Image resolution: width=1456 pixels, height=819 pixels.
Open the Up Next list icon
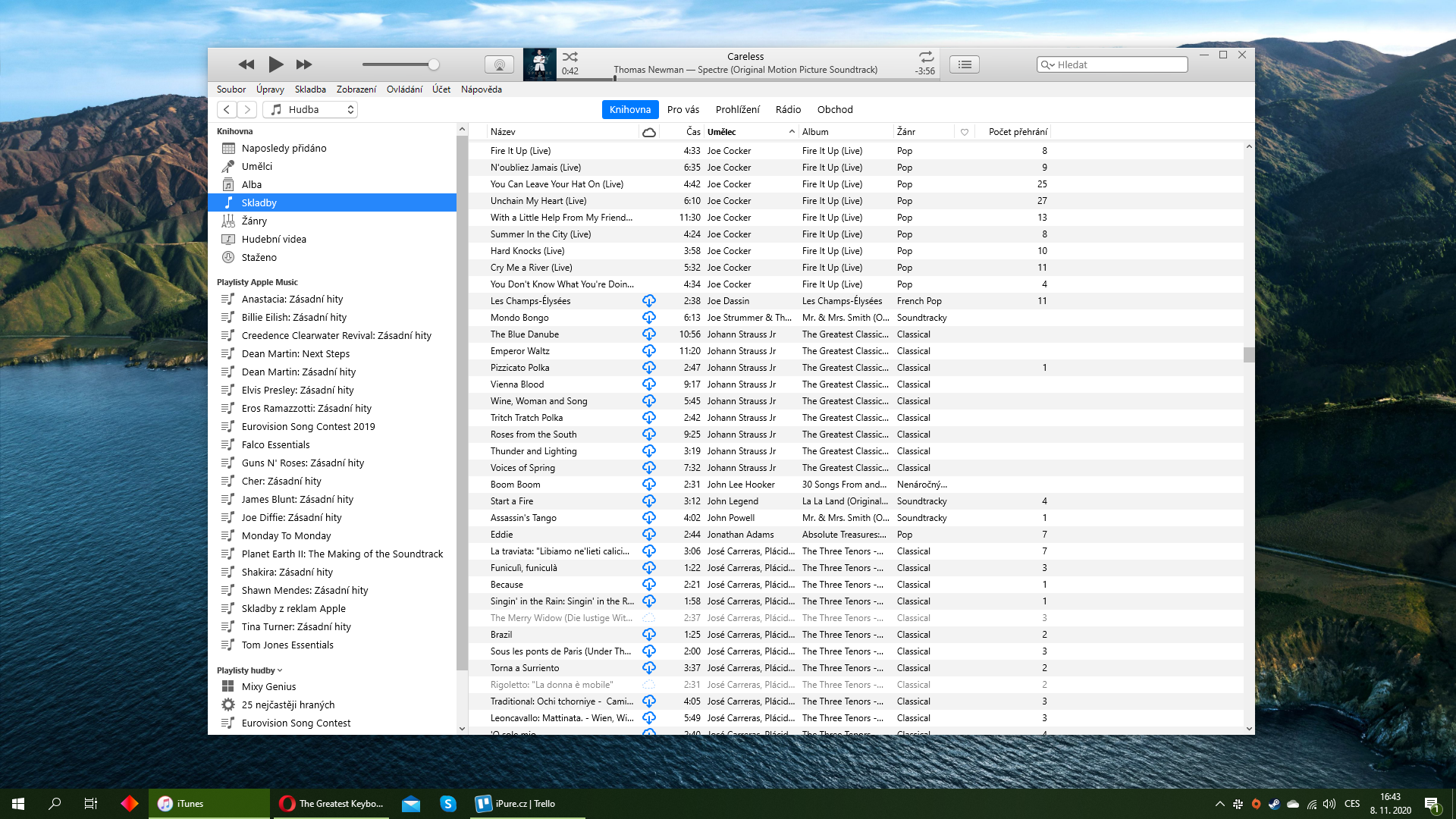click(965, 64)
